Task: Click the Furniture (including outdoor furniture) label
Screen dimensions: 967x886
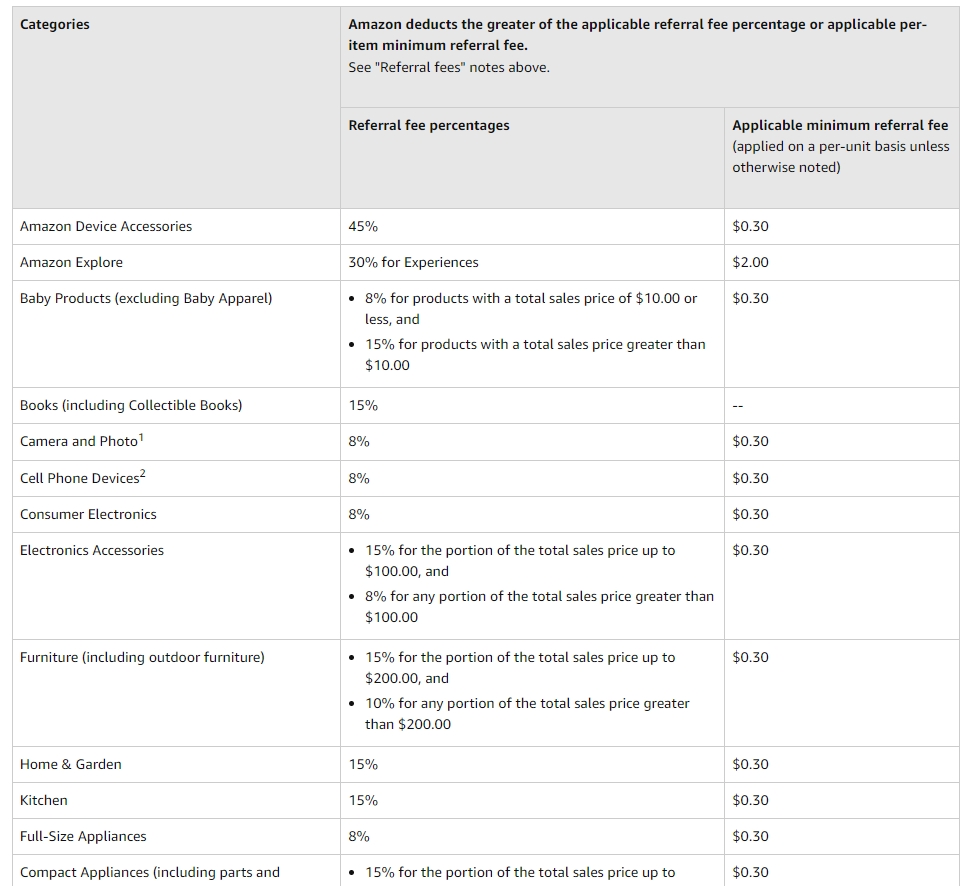Action: pos(142,657)
